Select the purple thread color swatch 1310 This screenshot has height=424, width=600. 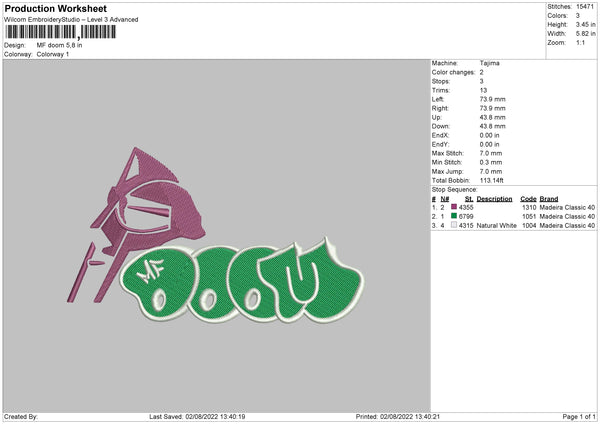[x=454, y=207]
